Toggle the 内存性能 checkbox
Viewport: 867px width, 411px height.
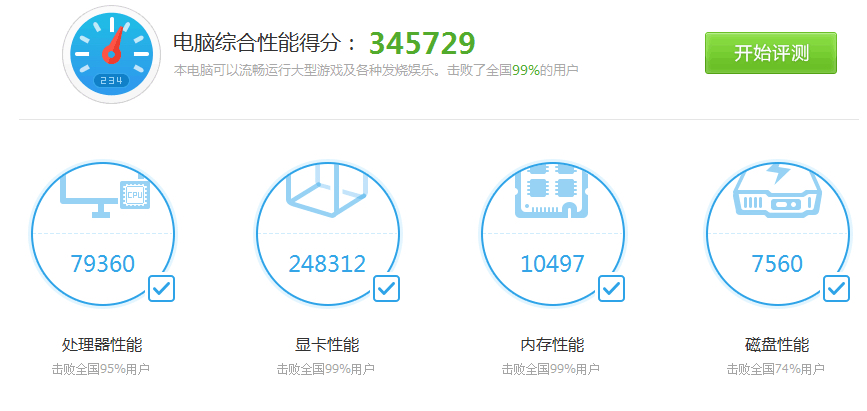tap(612, 288)
